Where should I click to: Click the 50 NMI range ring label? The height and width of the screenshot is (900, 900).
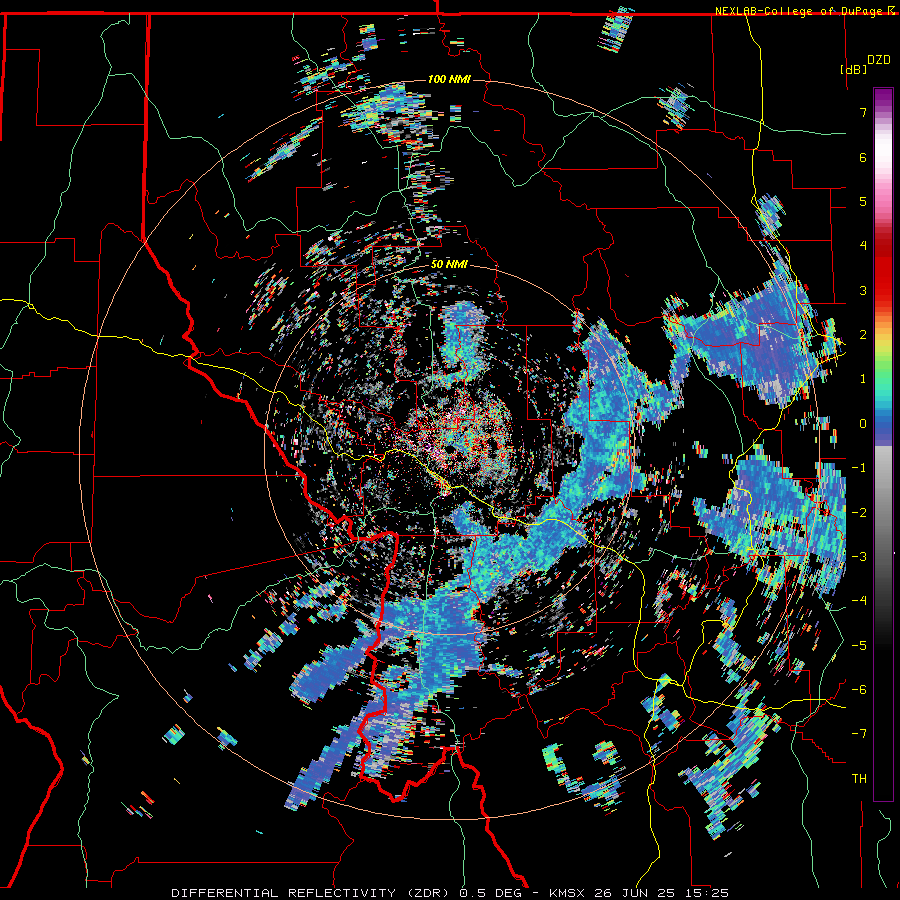(449, 265)
